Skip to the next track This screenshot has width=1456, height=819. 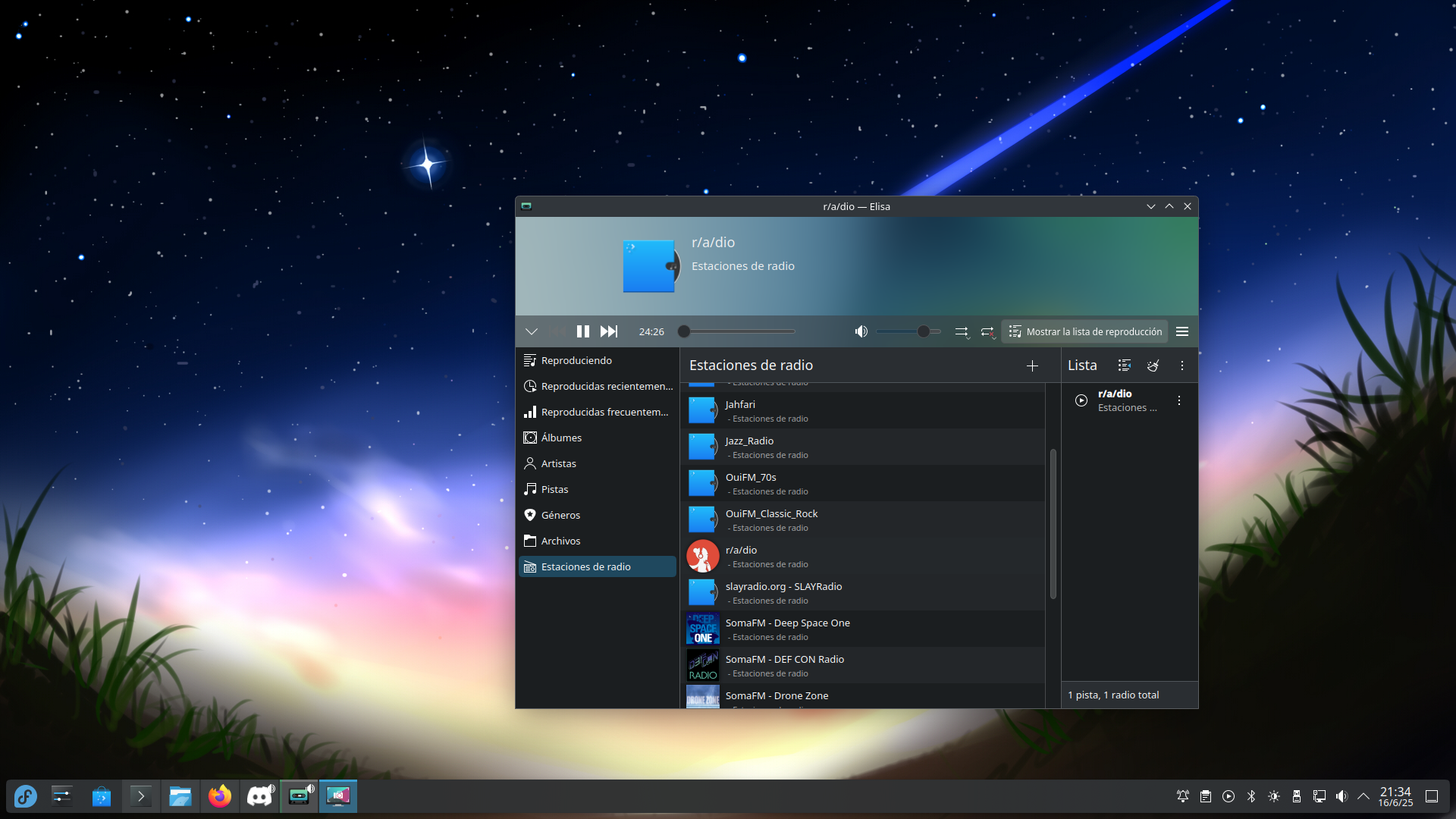point(608,331)
